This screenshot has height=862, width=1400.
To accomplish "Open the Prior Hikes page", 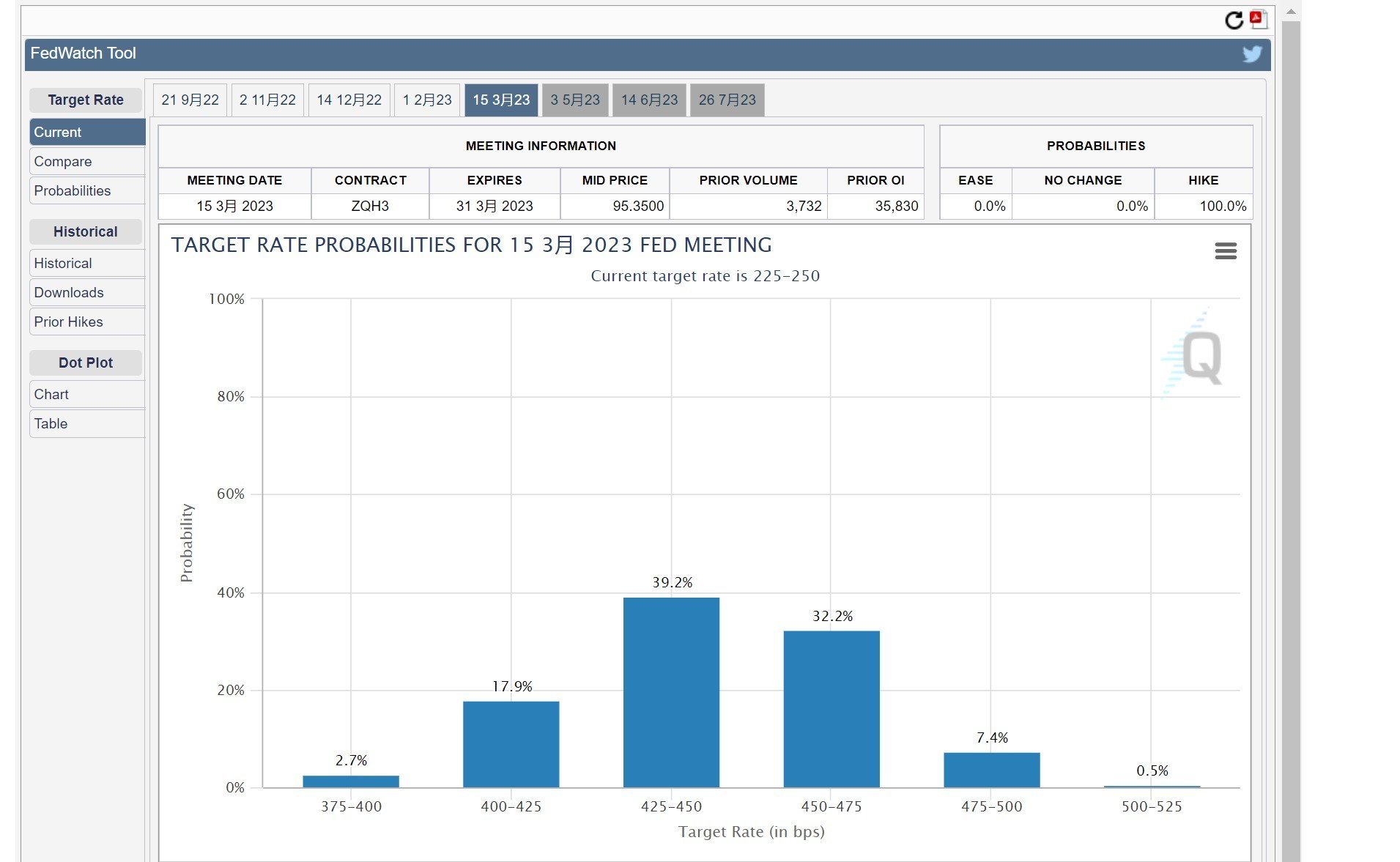I will [x=87, y=322].
